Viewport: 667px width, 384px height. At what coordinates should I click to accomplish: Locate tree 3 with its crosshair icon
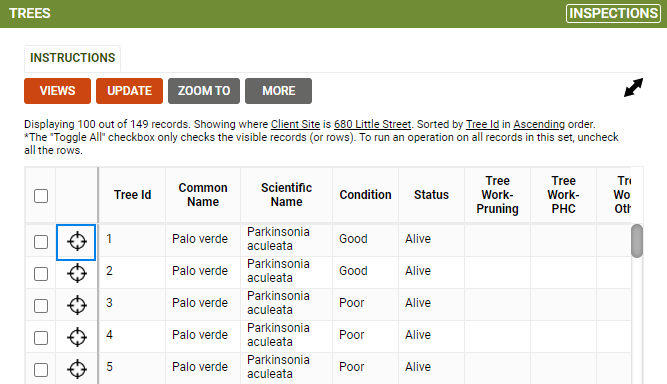coord(77,305)
